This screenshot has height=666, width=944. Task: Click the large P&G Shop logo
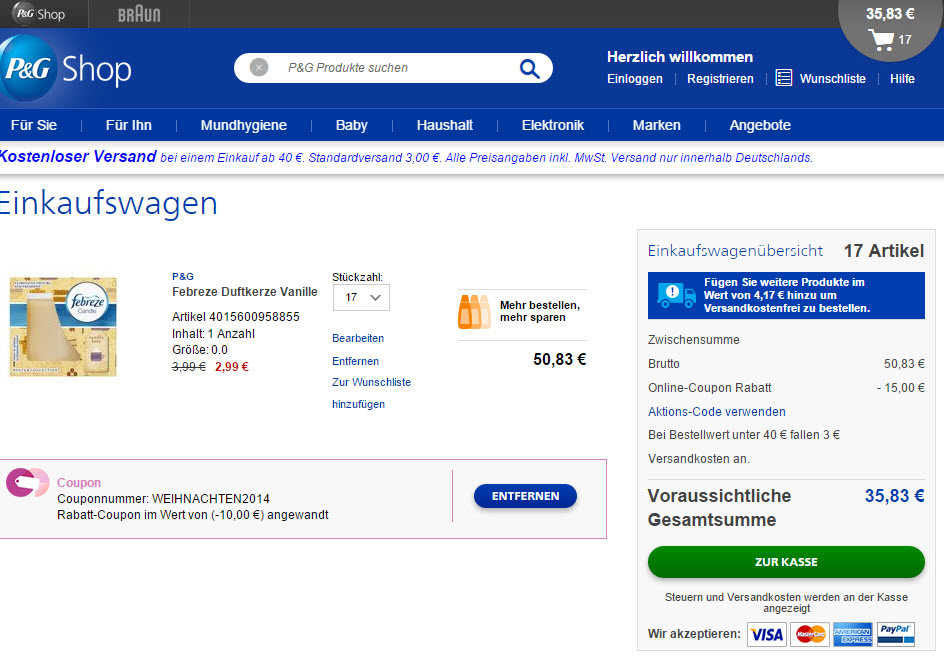tap(65, 69)
